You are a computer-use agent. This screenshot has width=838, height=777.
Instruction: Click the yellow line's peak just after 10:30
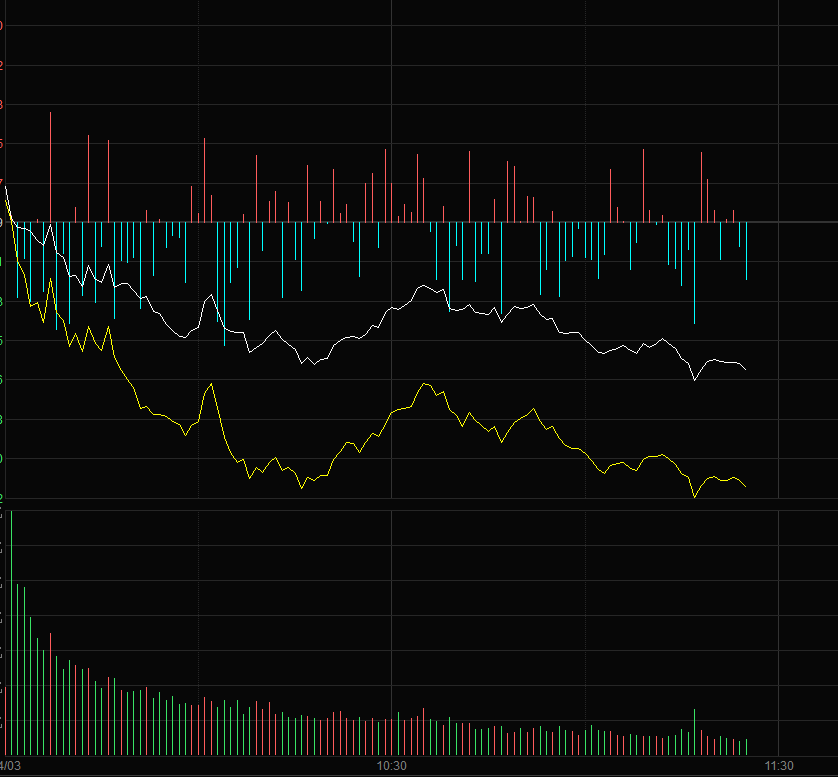click(x=426, y=383)
